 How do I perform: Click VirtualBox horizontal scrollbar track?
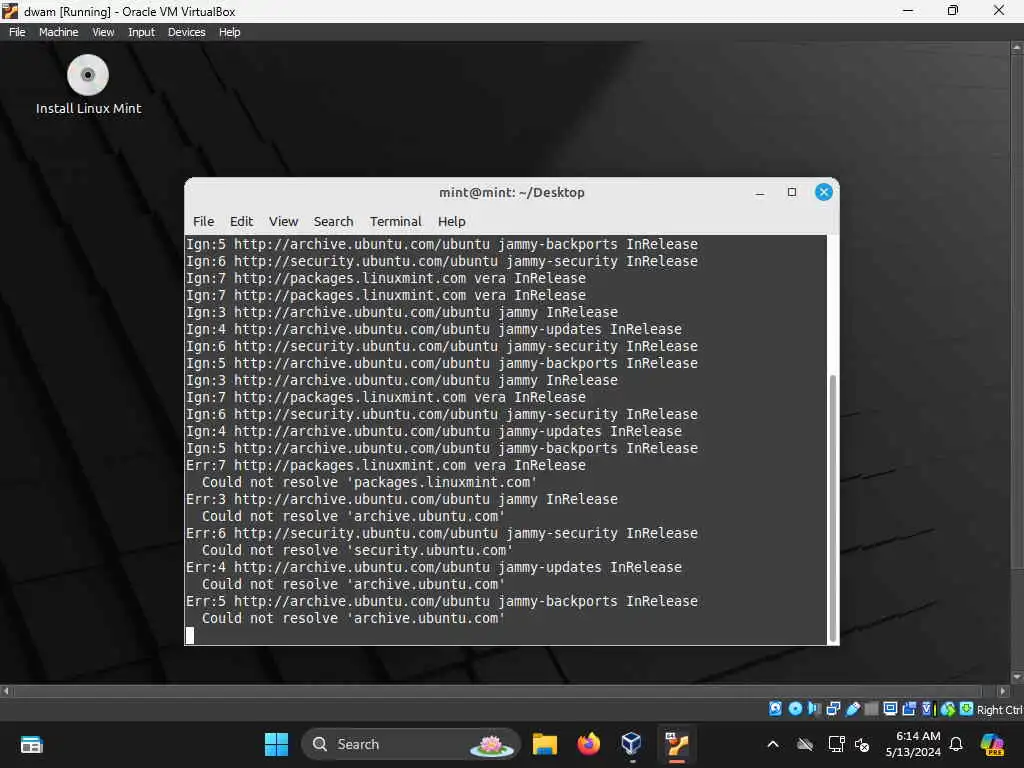[498, 690]
